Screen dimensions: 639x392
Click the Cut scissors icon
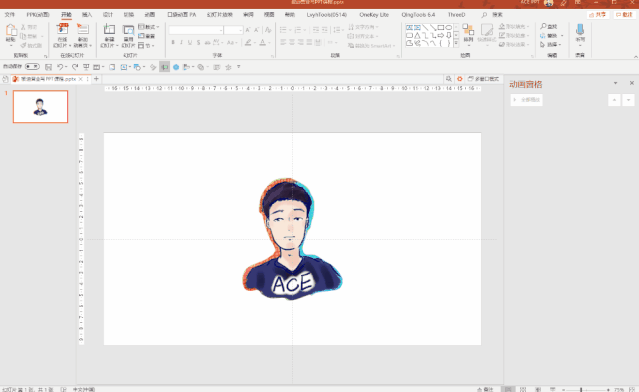click(x=23, y=27)
